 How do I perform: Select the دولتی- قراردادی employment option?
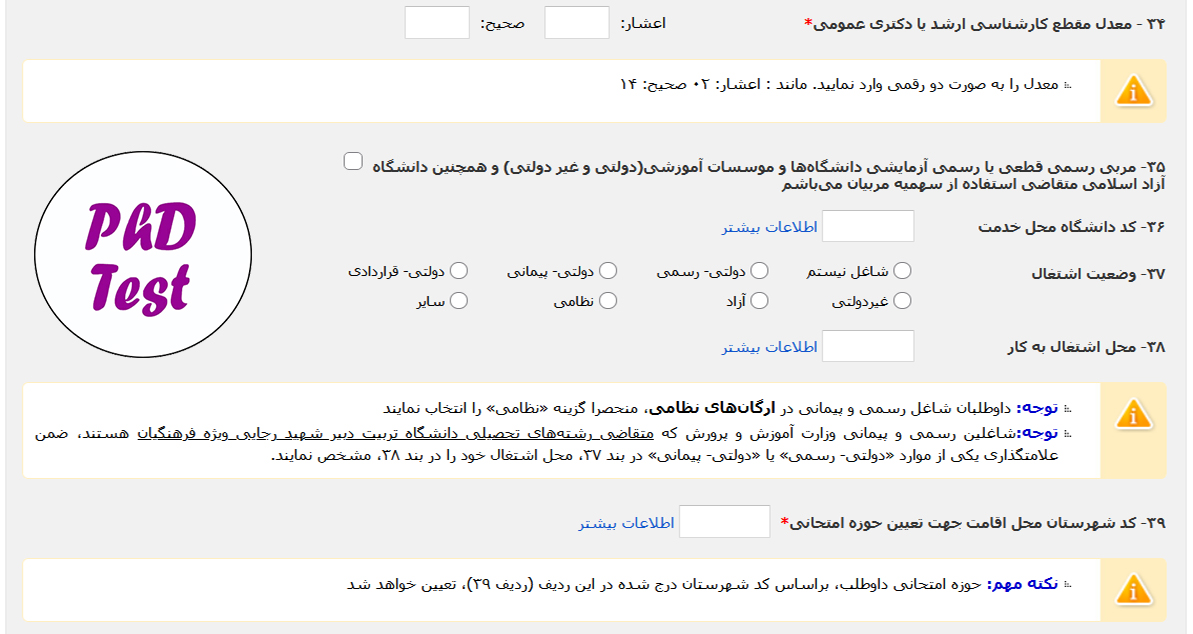(x=459, y=271)
